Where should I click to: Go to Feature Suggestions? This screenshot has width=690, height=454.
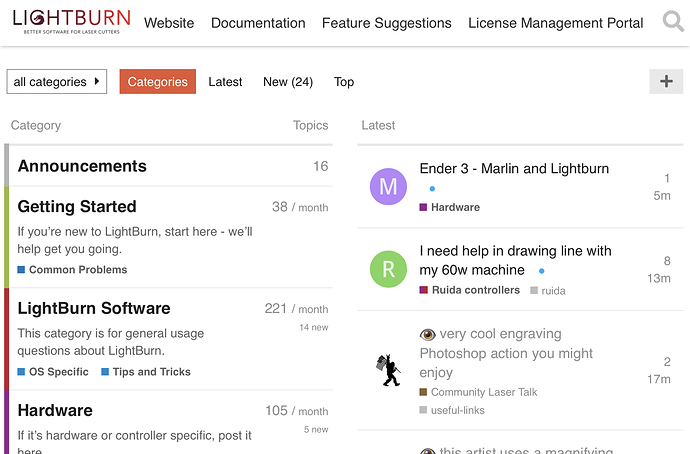pos(386,23)
